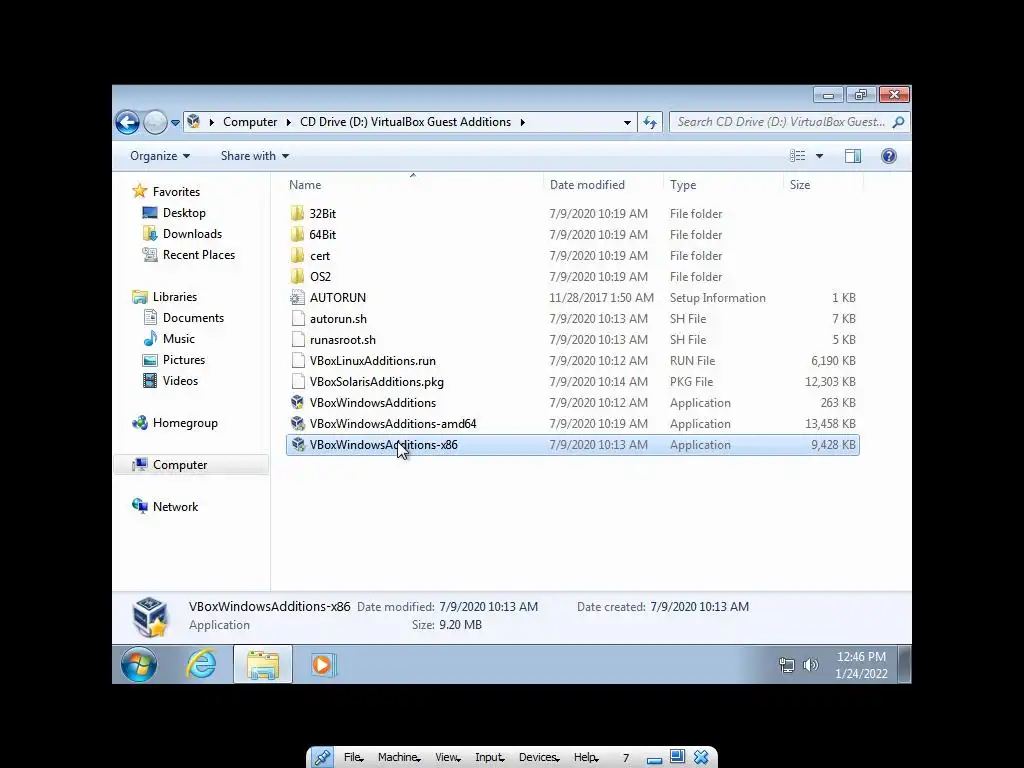Open Libraries in the navigation pane
The width and height of the screenshot is (1024, 768).
point(175,296)
